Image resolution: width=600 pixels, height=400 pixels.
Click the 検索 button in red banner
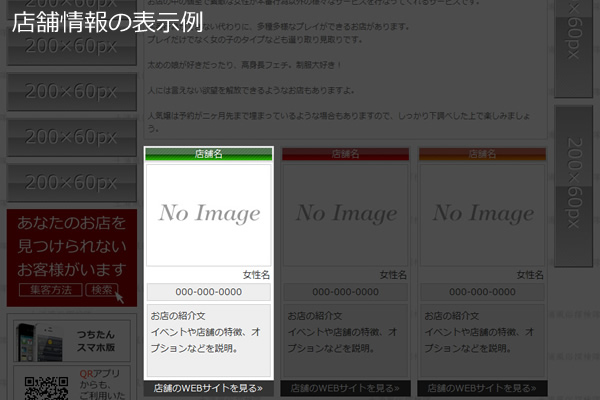click(x=102, y=290)
